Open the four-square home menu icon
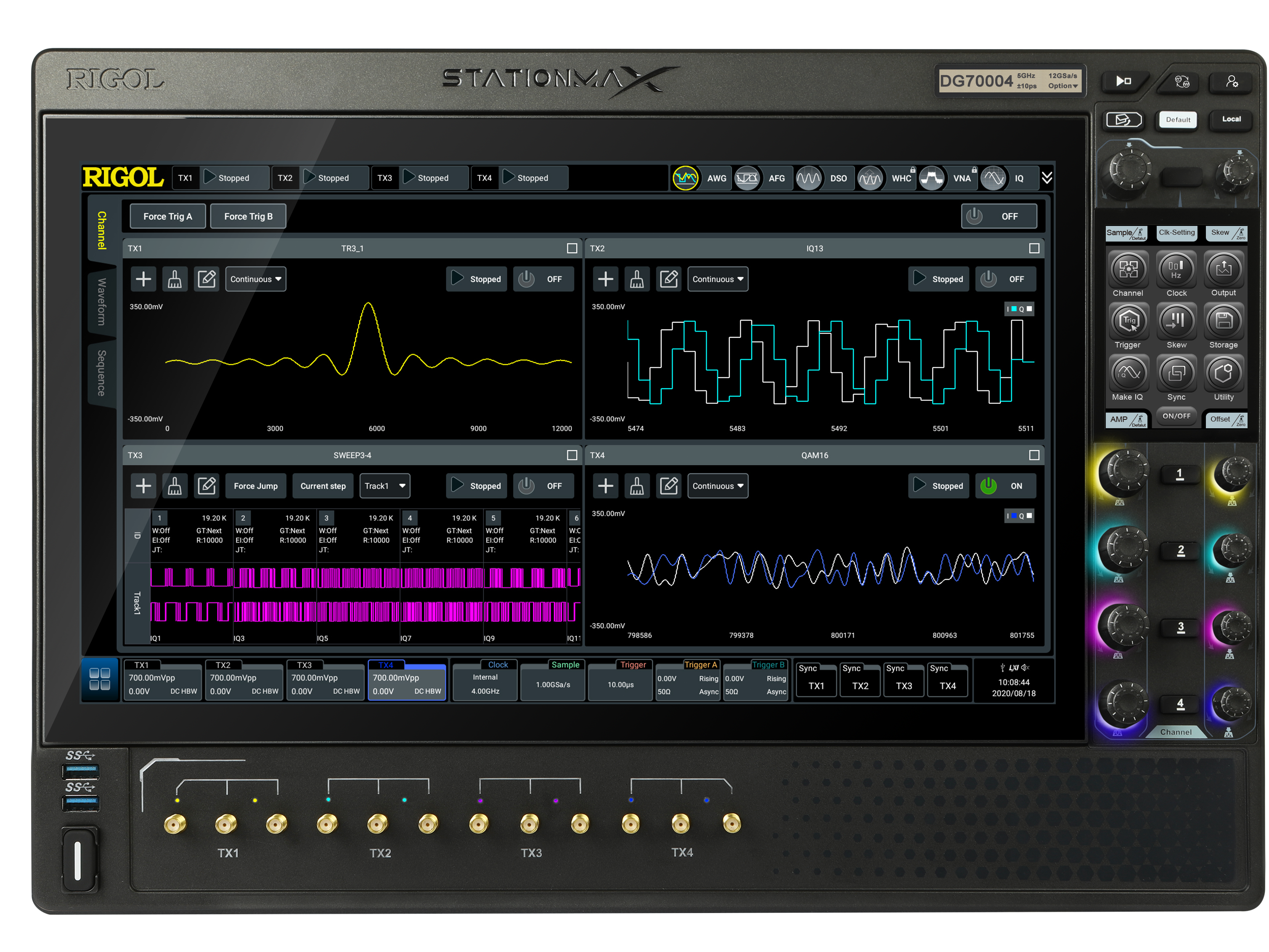This screenshot has height=952, width=1269. pos(100,679)
